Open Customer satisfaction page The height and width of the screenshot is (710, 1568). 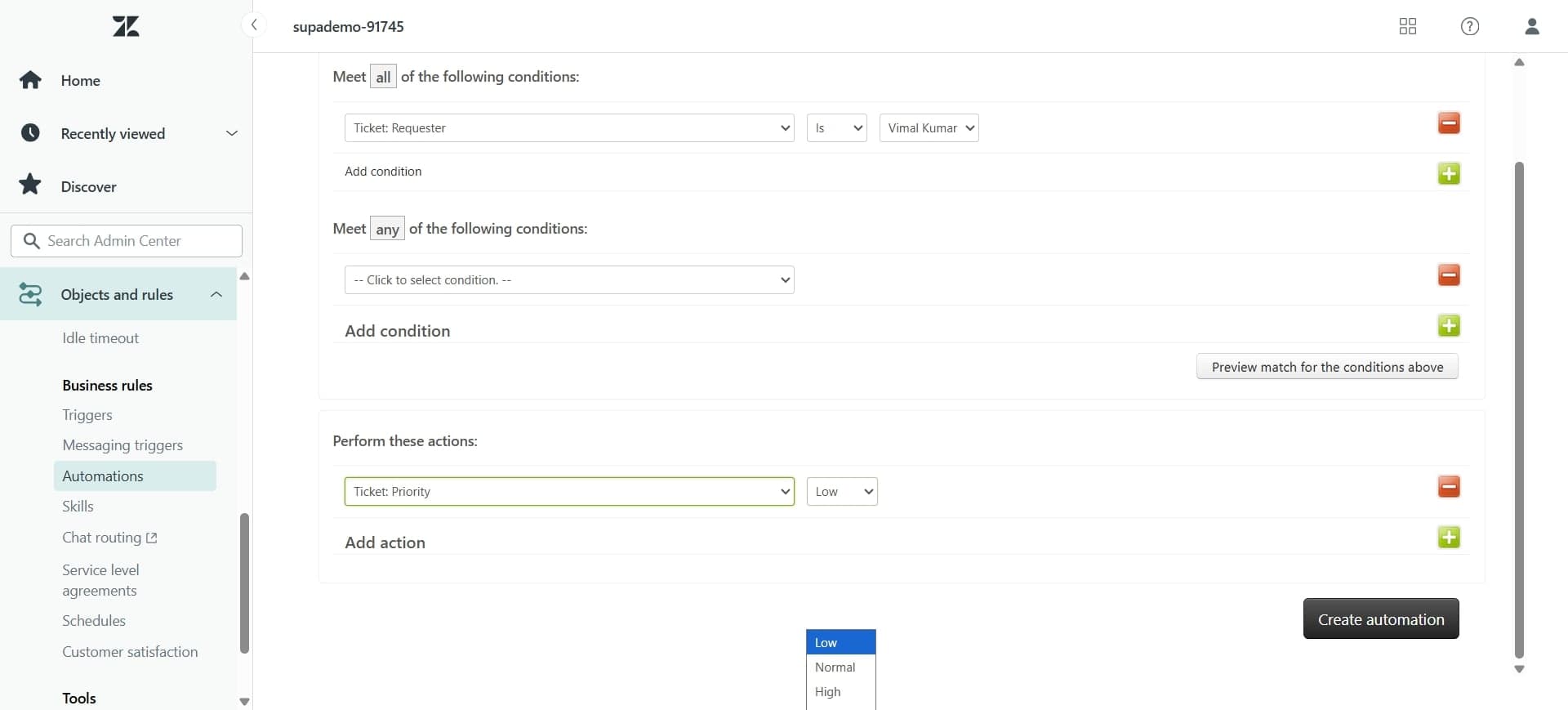[x=130, y=652]
